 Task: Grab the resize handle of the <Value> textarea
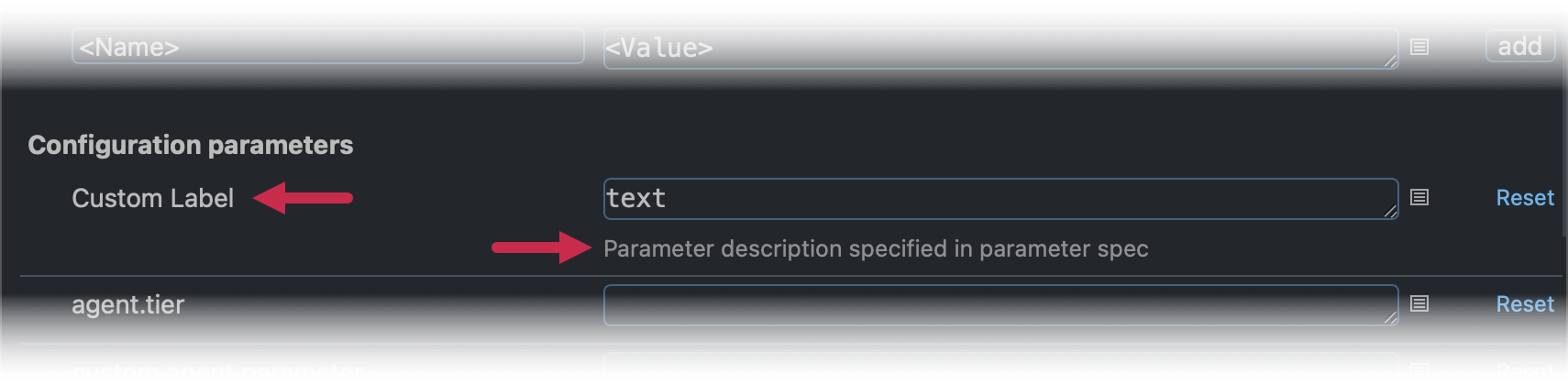[1390, 60]
